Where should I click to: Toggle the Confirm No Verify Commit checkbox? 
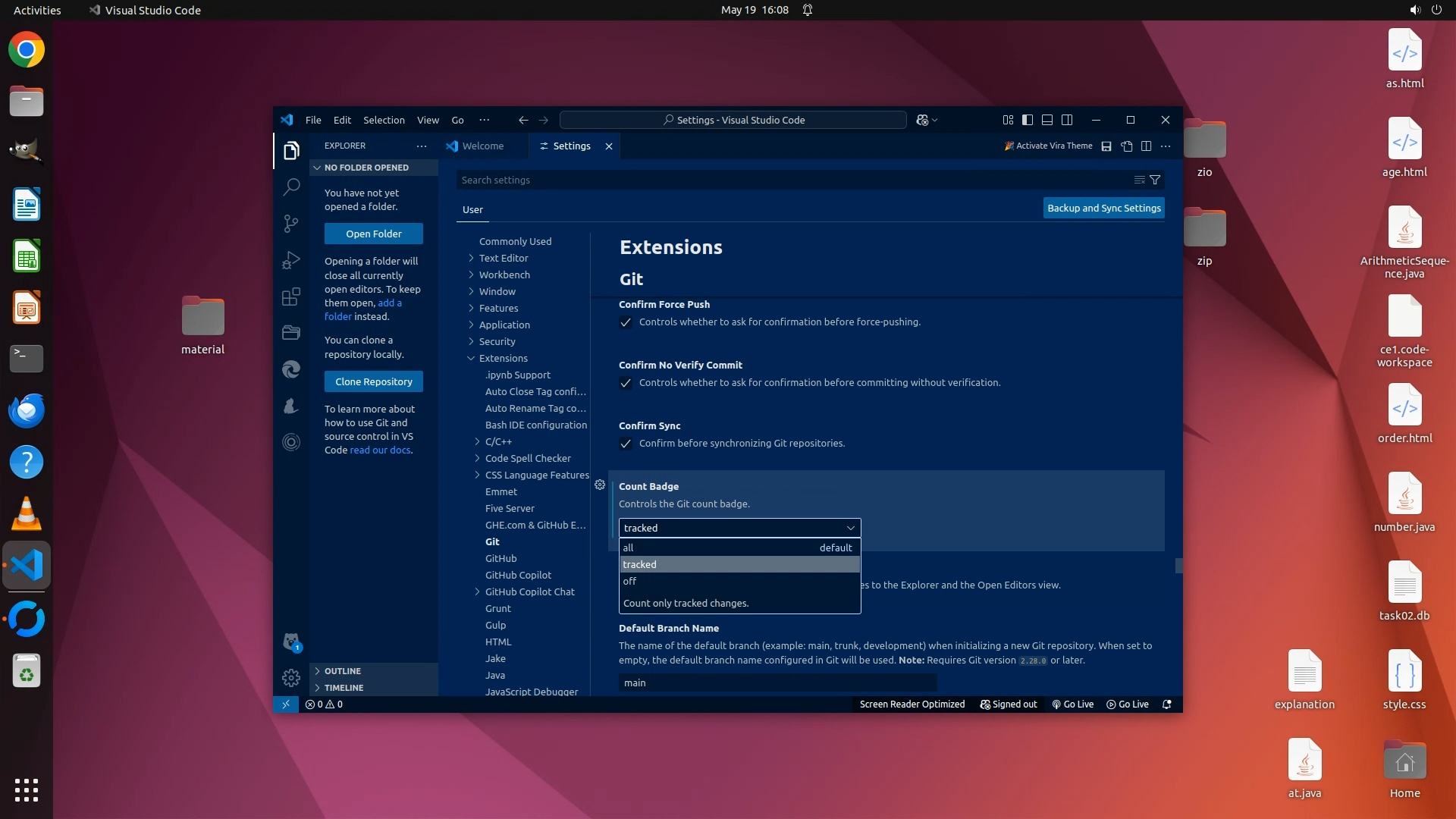626,383
